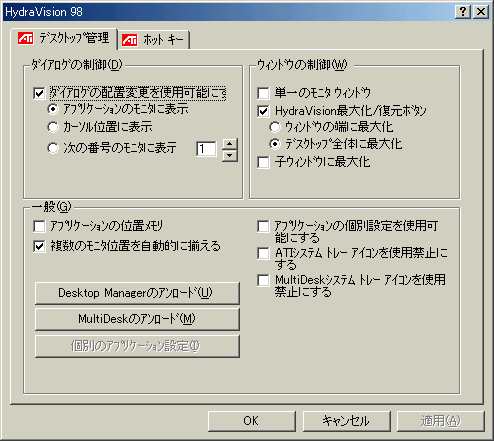Enable 子ウィンドウに最大化 checkbox

pyautogui.click(x=263, y=163)
